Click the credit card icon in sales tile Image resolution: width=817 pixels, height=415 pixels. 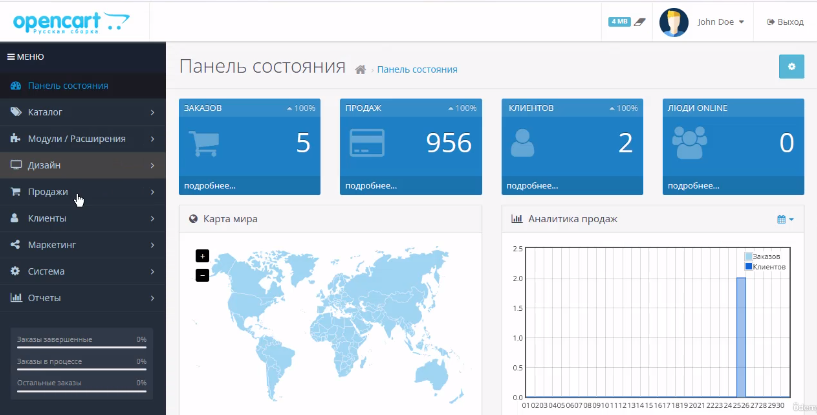(367, 145)
